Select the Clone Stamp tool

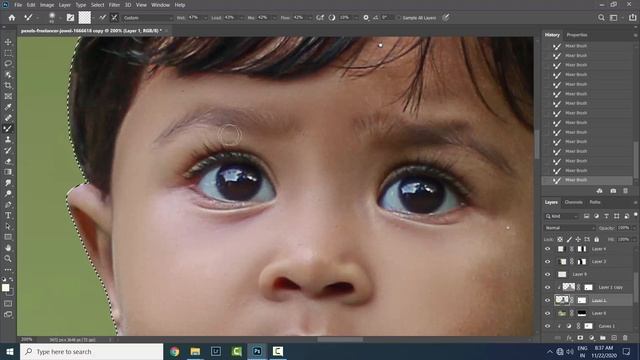[8, 140]
